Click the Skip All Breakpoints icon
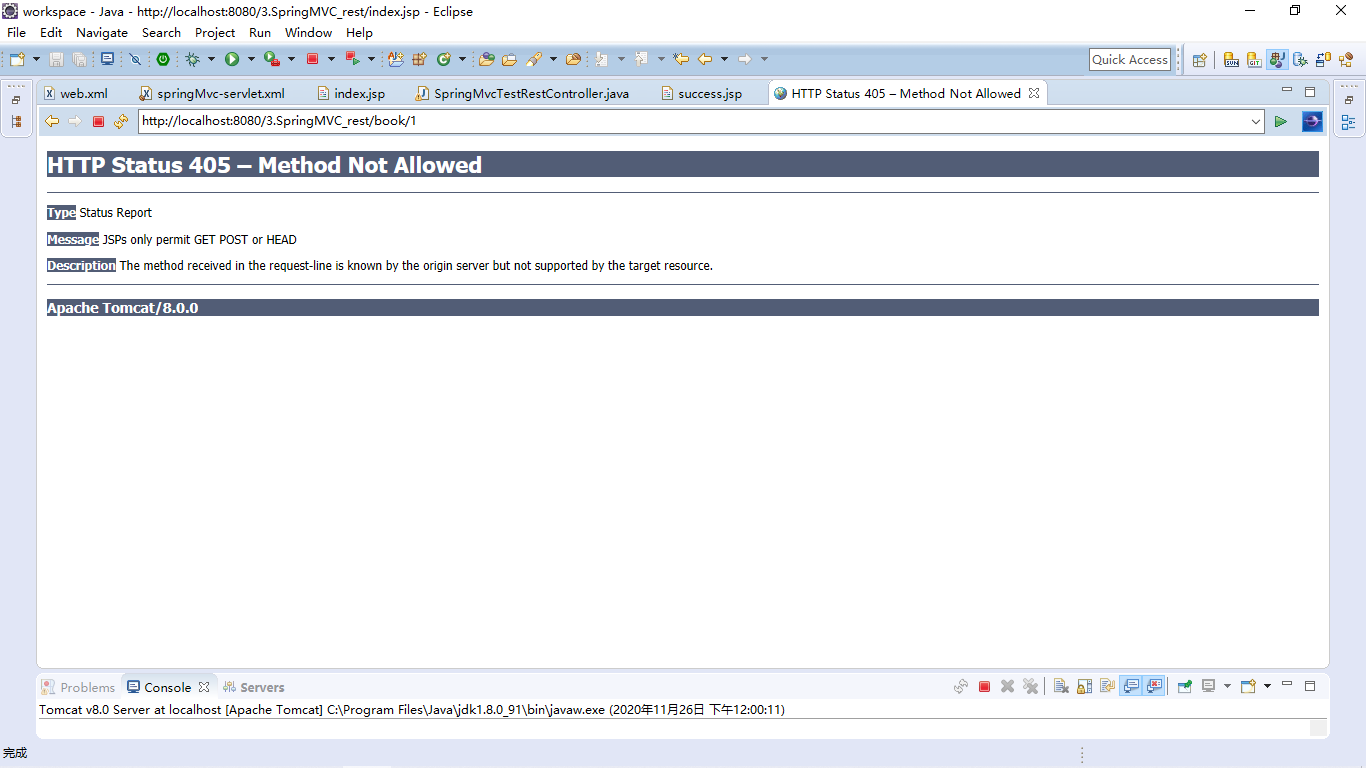The image size is (1366, 768). point(135,60)
